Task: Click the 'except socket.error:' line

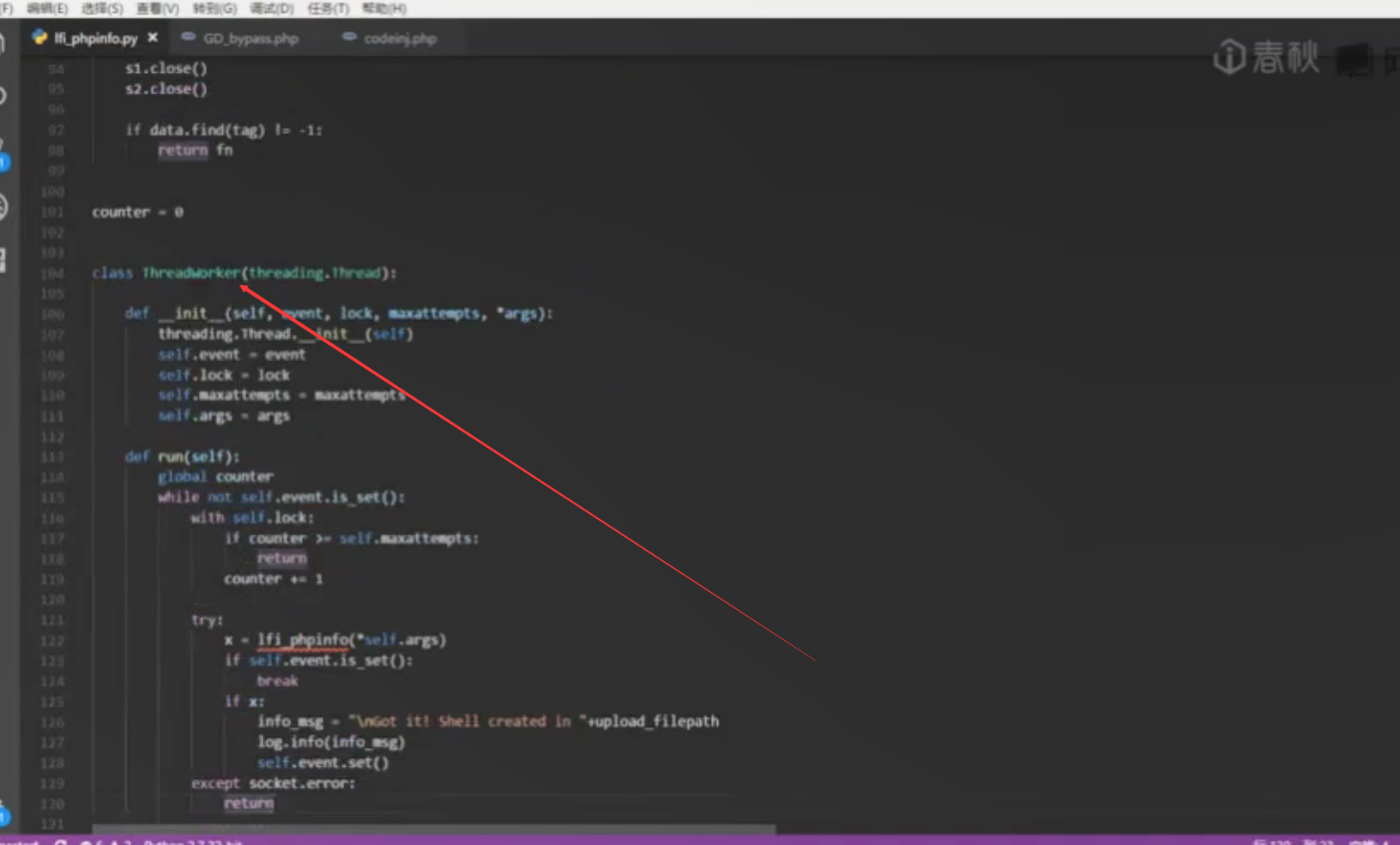Action: click(273, 783)
